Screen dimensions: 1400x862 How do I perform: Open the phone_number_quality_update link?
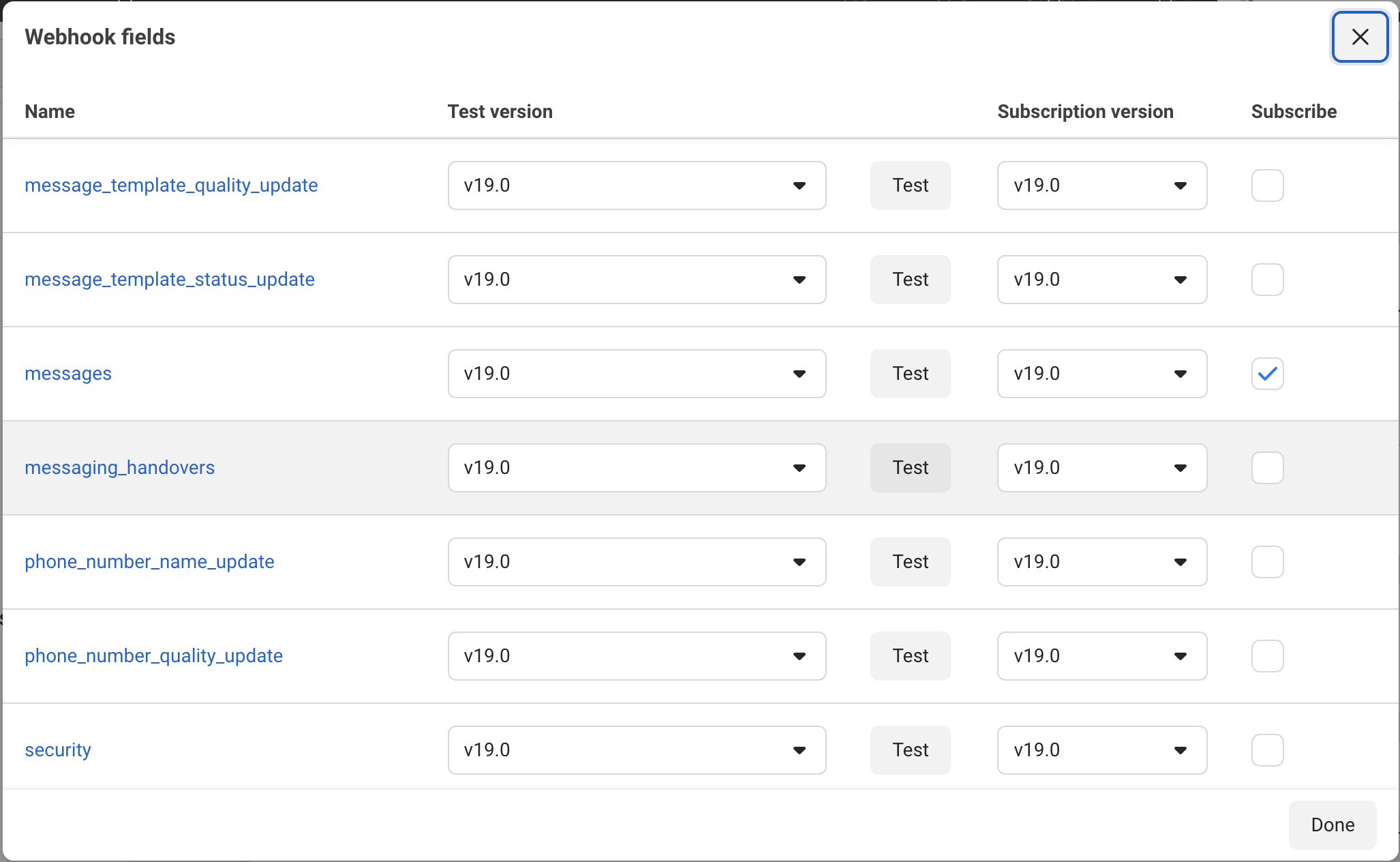pyautogui.click(x=154, y=656)
